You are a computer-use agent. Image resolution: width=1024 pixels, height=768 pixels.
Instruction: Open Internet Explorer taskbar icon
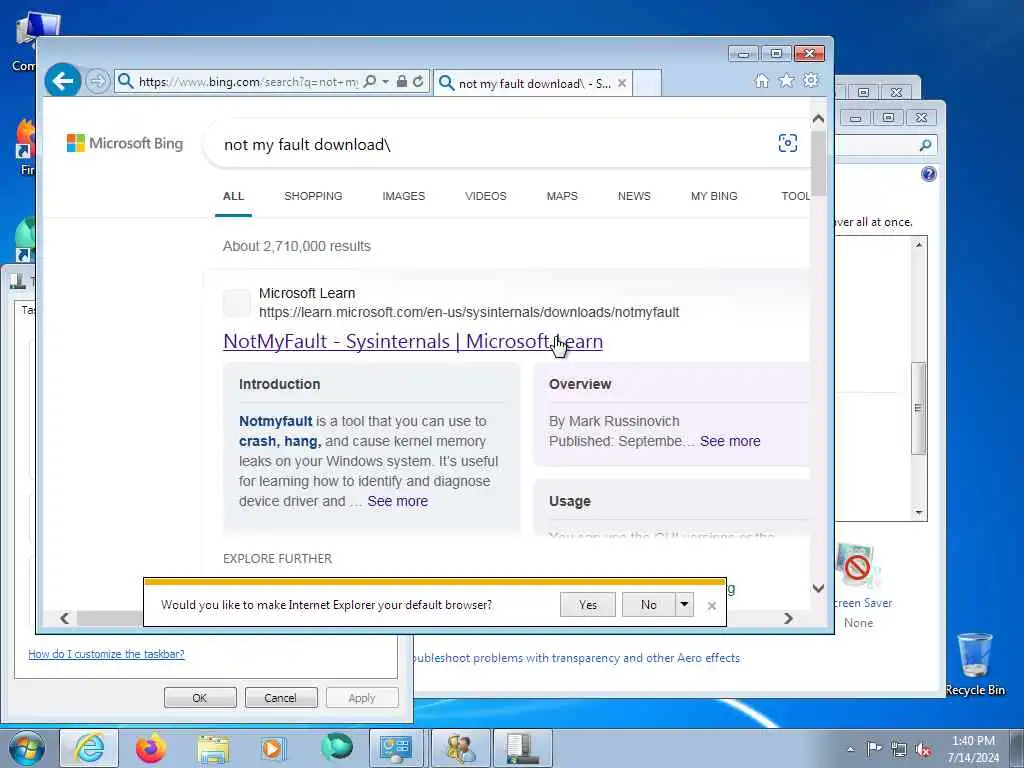[89, 748]
